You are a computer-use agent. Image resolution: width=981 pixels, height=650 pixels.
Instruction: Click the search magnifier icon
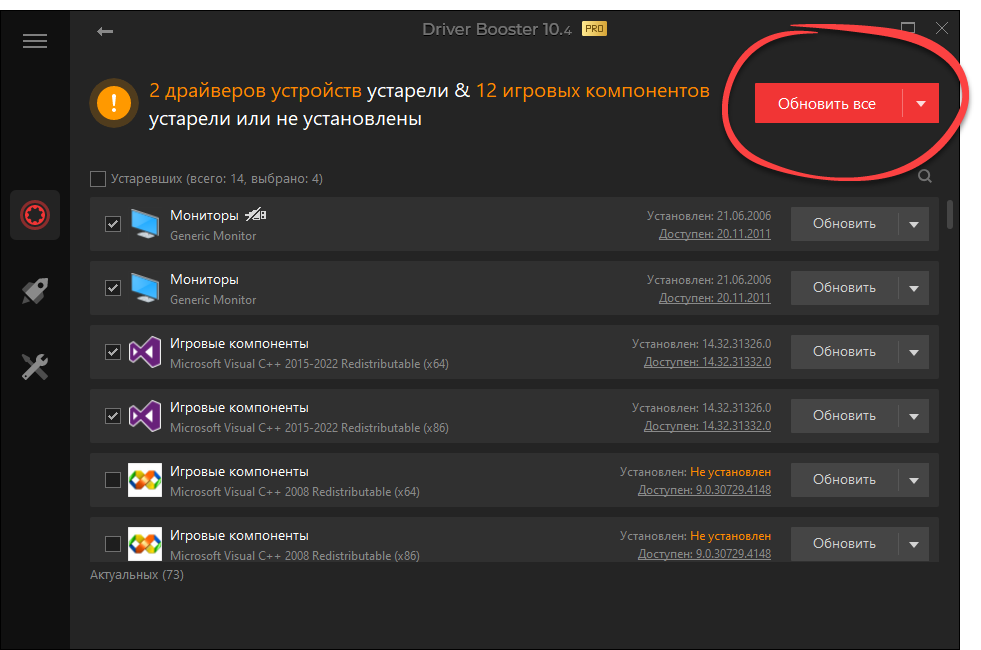click(x=925, y=176)
